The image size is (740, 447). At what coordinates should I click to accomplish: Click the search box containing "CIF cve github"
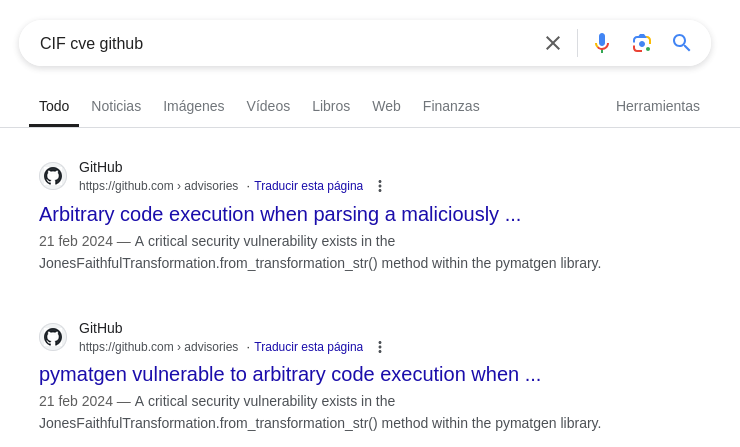[280, 43]
